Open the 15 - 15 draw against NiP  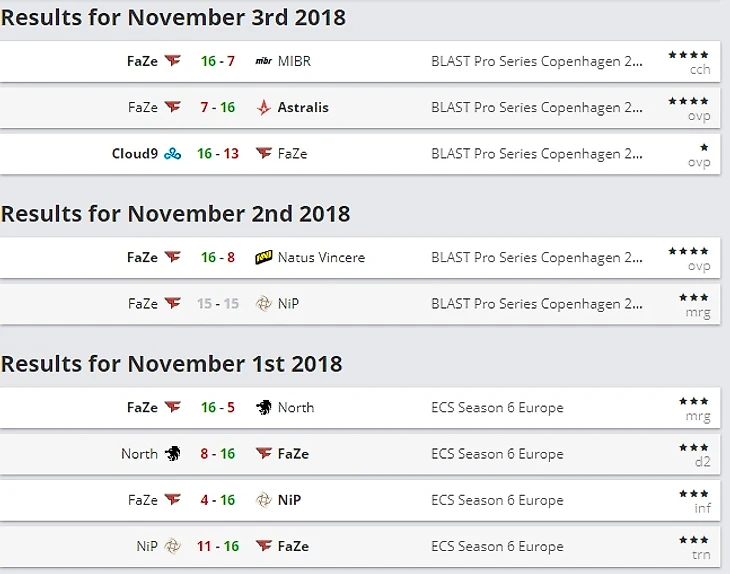pyautogui.click(x=217, y=304)
